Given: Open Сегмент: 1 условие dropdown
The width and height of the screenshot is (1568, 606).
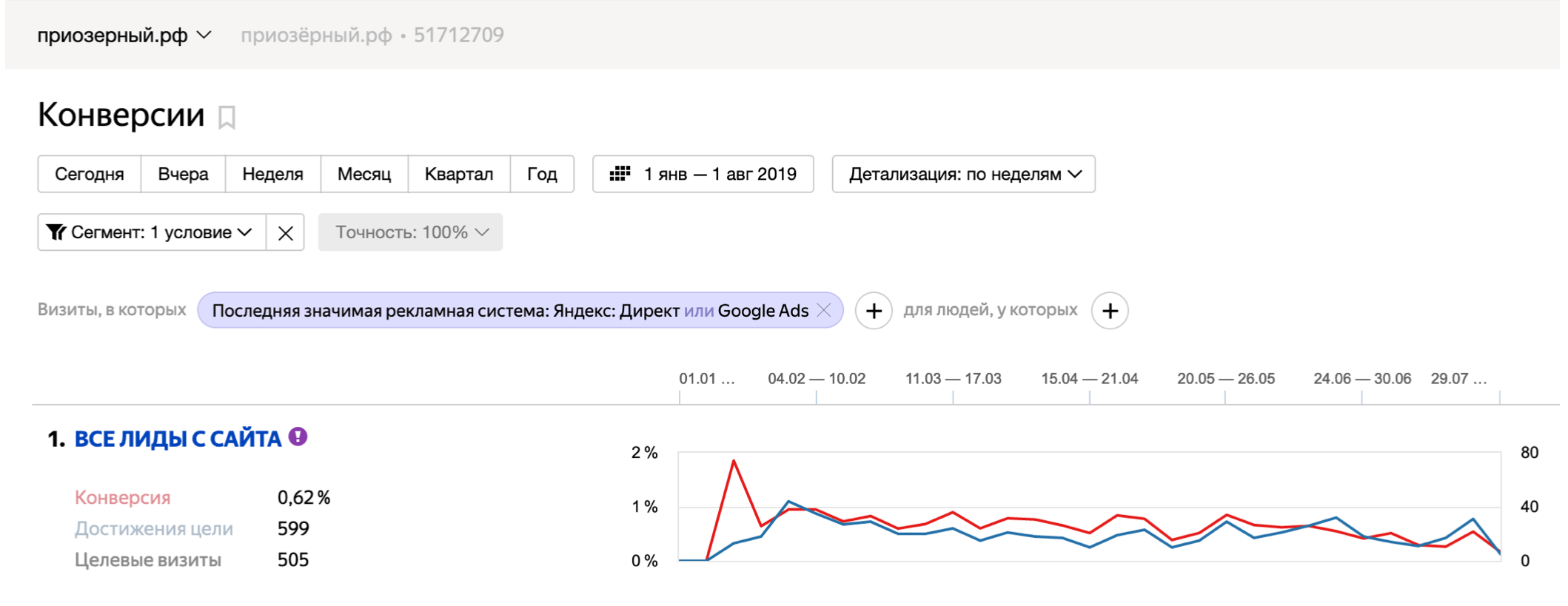Looking at the screenshot, I should pyautogui.click(x=152, y=233).
